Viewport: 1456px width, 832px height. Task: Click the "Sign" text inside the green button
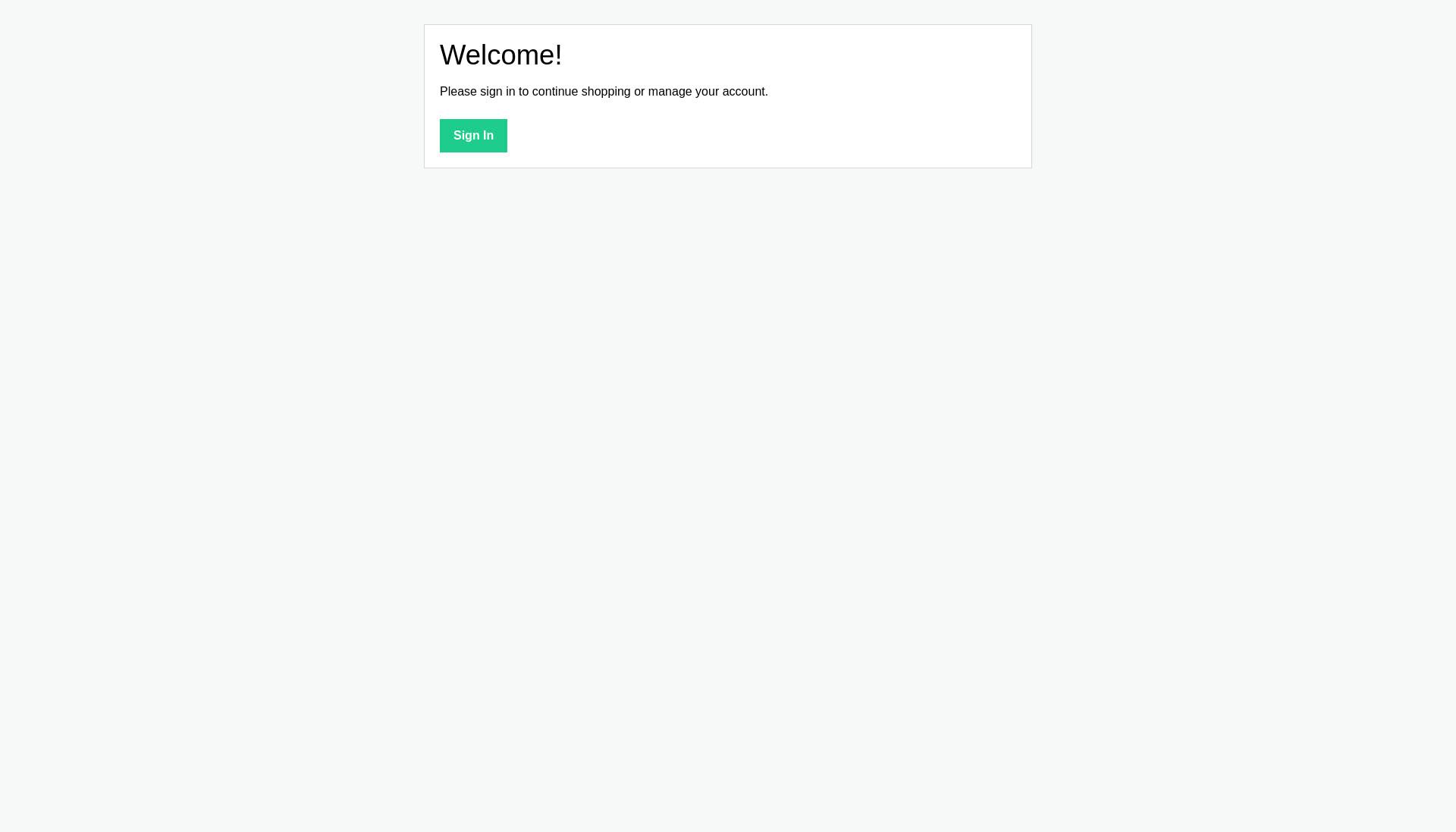point(466,136)
